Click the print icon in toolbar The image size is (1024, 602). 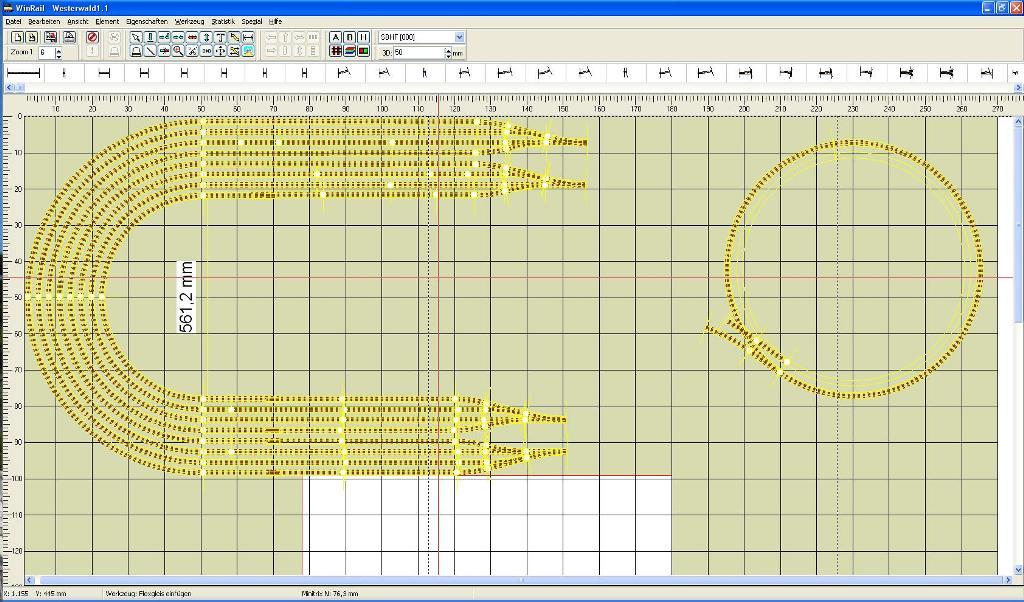pos(69,37)
